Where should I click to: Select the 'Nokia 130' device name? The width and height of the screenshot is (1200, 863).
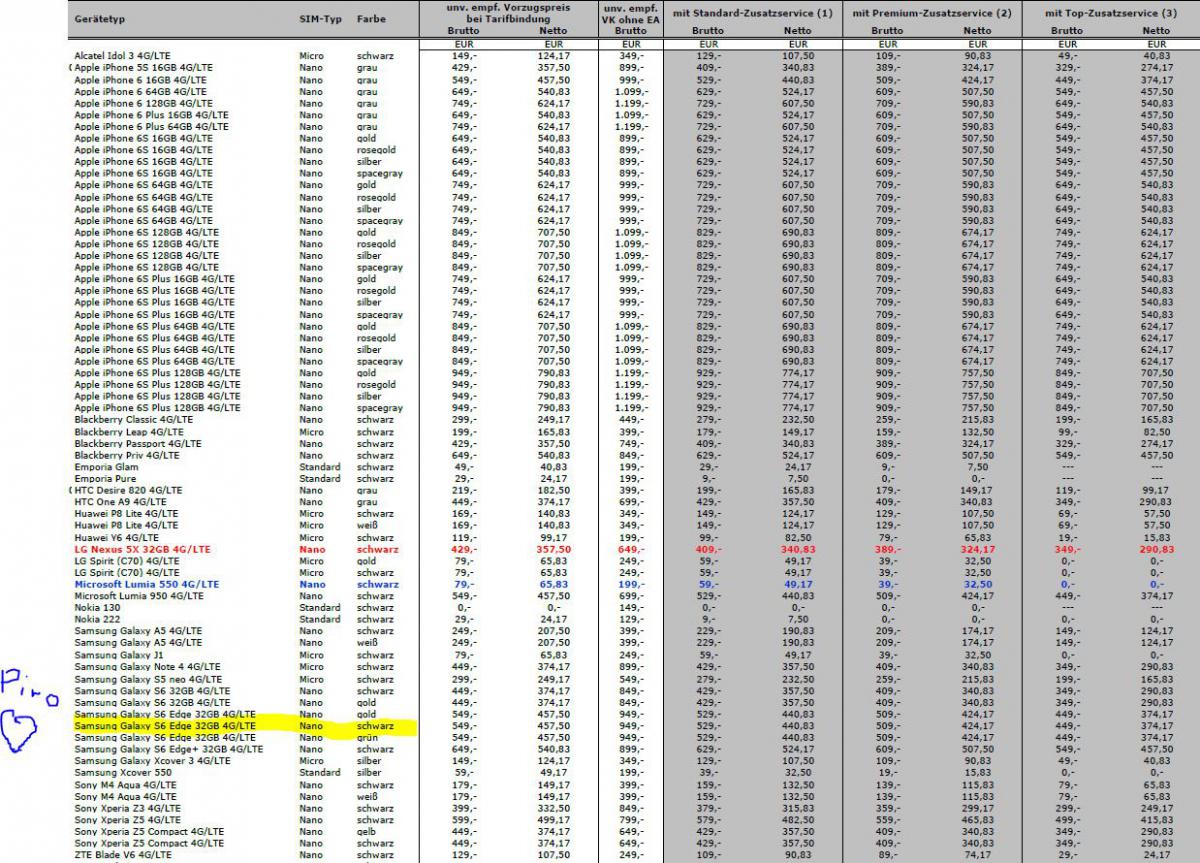pos(97,608)
